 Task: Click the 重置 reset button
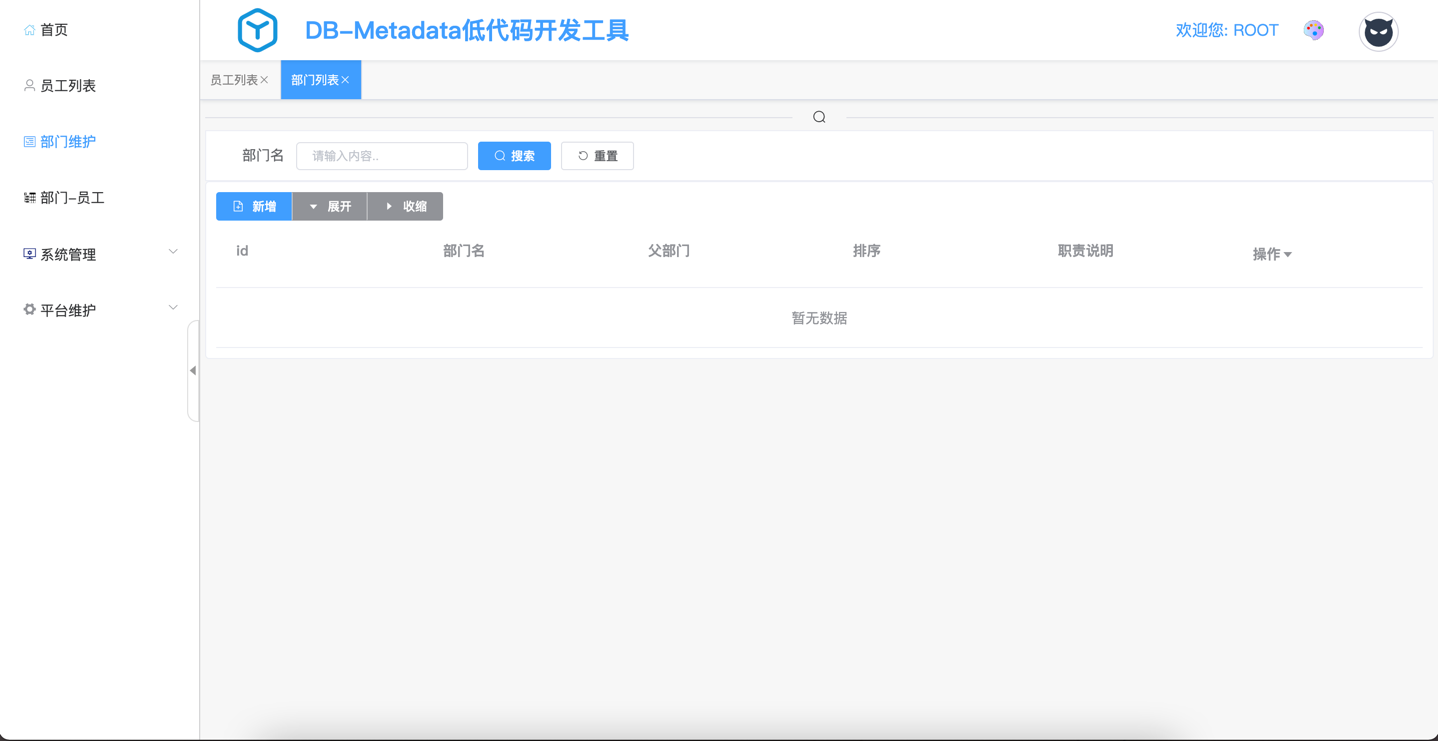coord(597,156)
